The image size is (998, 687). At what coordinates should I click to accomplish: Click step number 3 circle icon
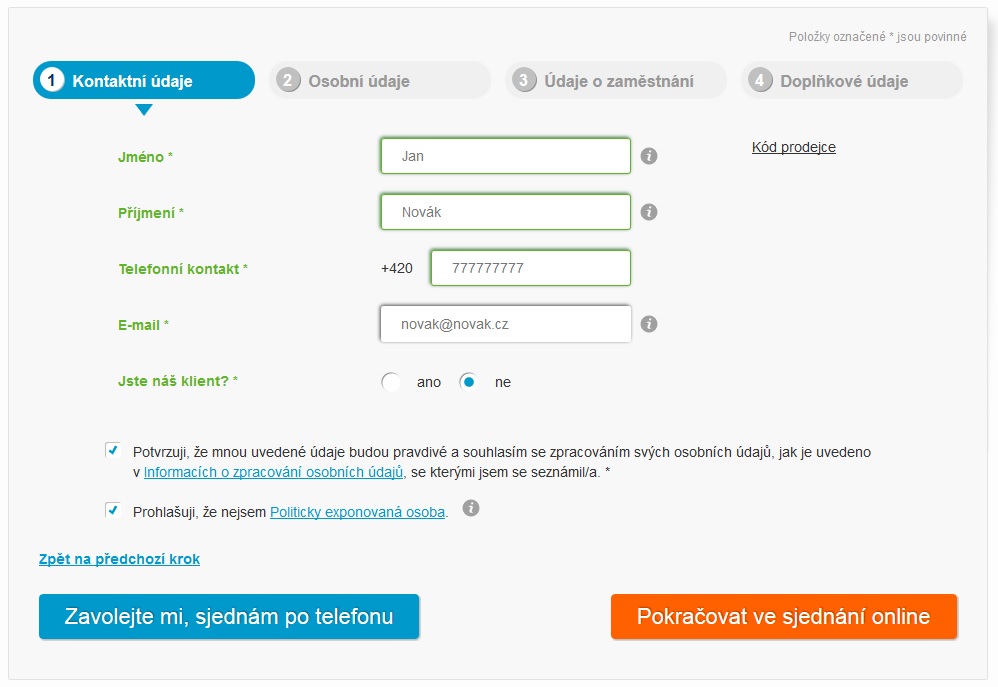point(524,80)
